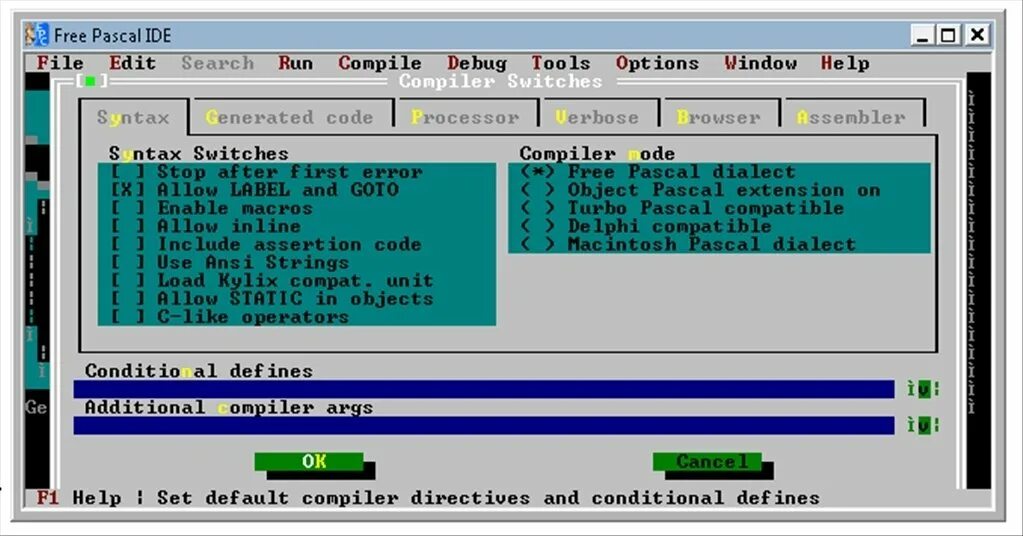Open the Run menu
Screen dimensions: 1023x536
(x=296, y=63)
